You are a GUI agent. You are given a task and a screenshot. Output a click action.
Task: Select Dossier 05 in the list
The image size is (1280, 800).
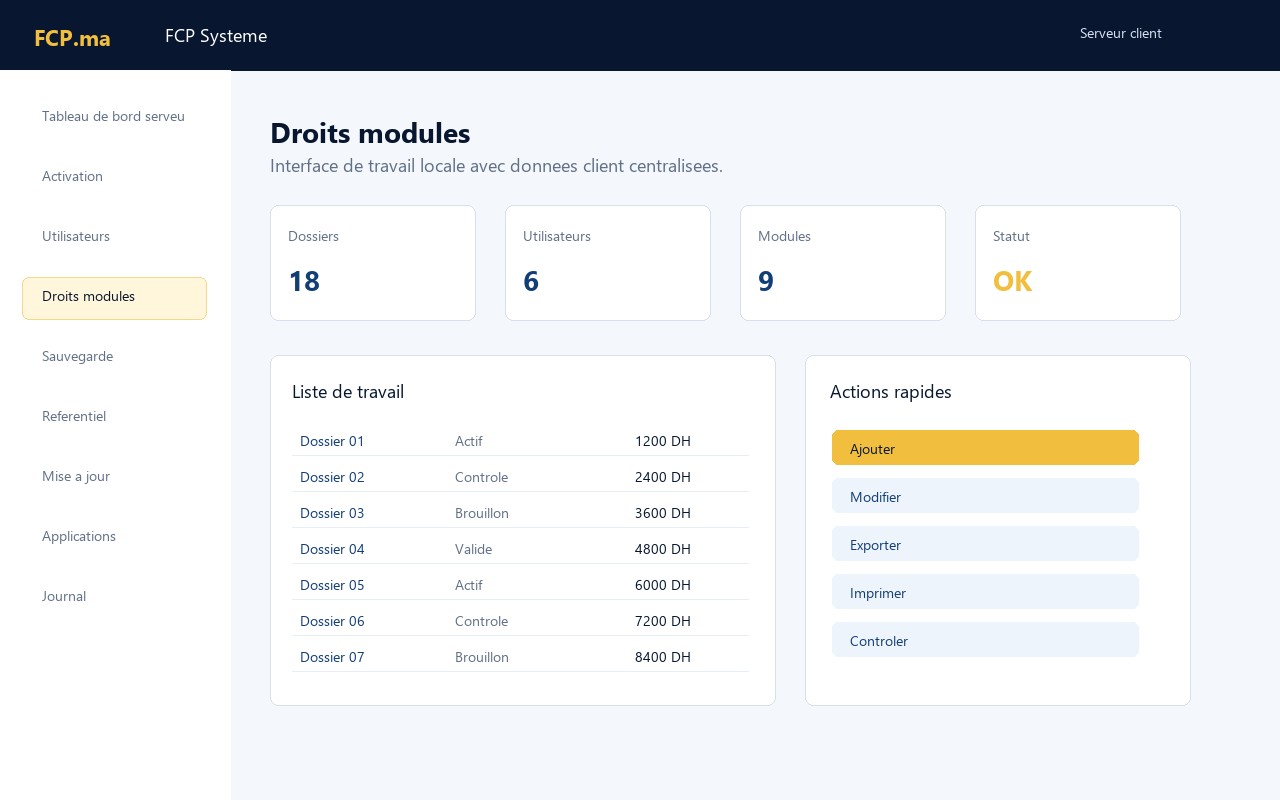[332, 585]
